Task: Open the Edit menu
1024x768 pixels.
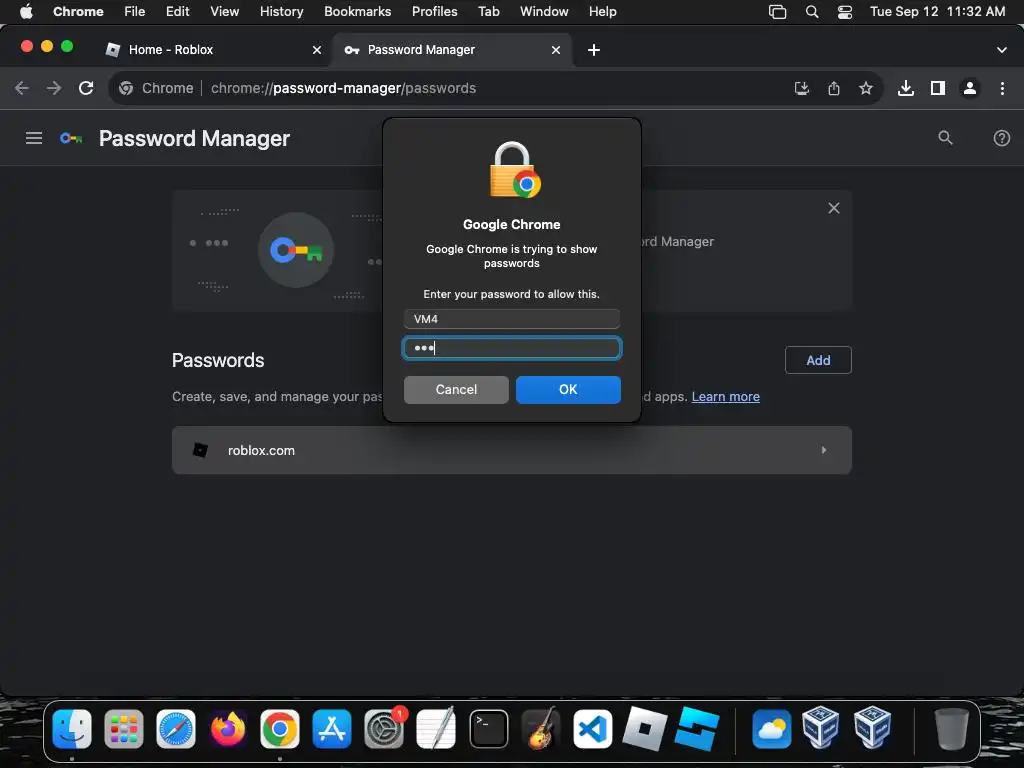Action: coord(177,11)
